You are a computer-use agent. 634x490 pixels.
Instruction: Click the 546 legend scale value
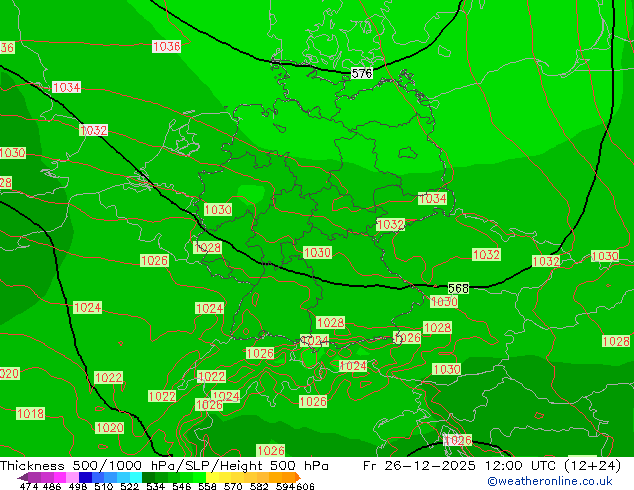(x=181, y=486)
